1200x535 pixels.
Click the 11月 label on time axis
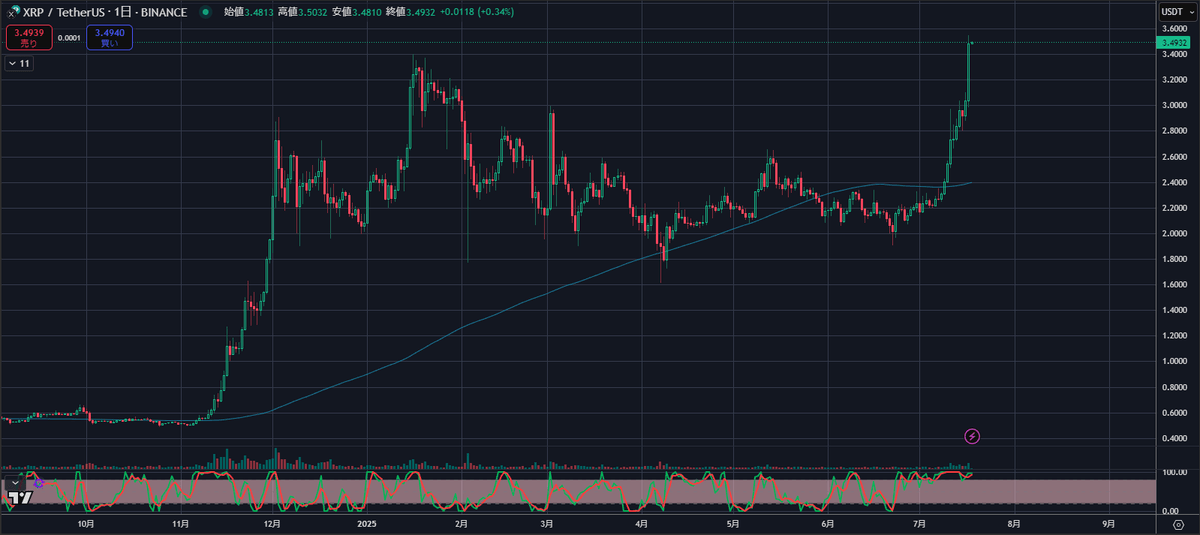[179, 523]
